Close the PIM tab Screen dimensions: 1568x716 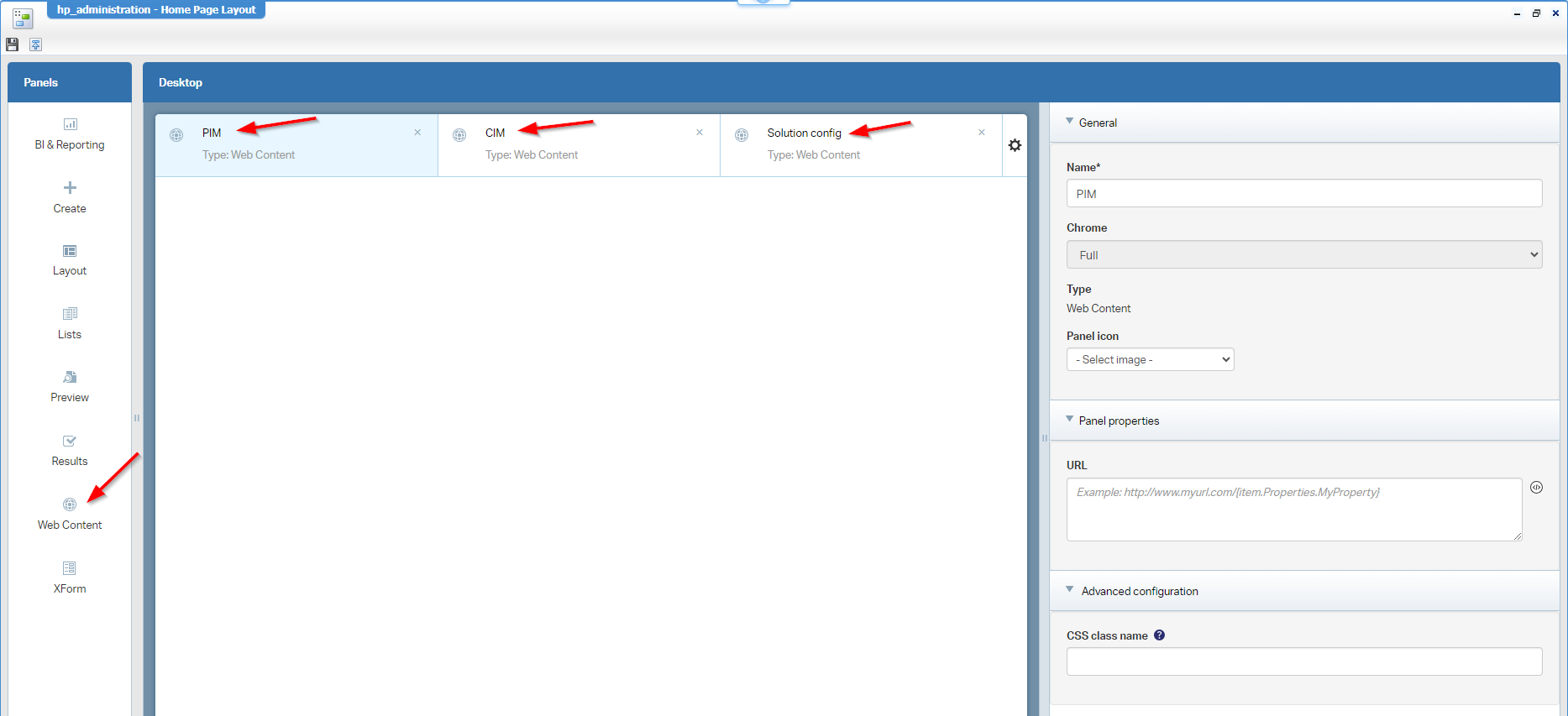(417, 133)
